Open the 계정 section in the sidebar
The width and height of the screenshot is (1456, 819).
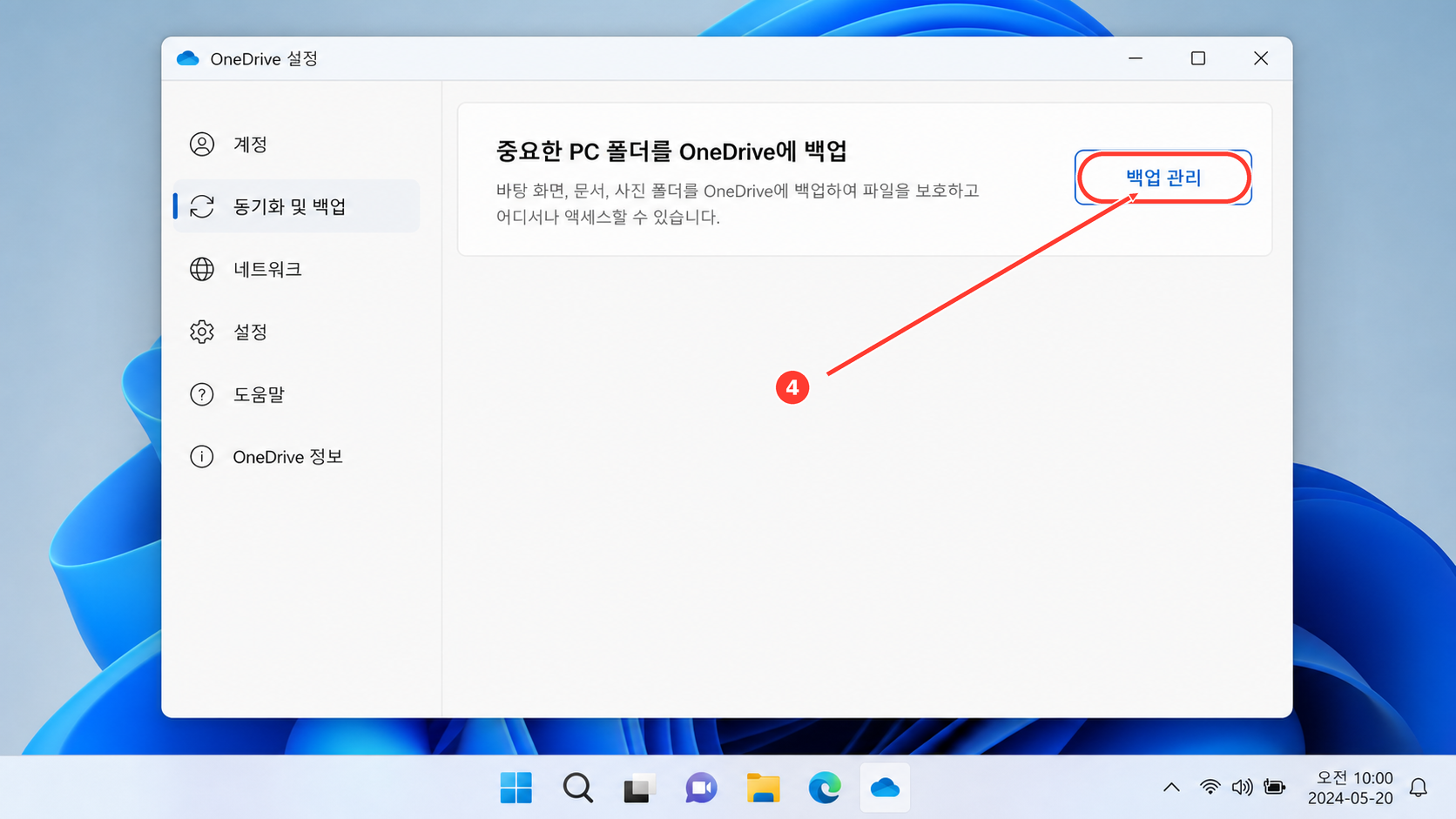296,144
